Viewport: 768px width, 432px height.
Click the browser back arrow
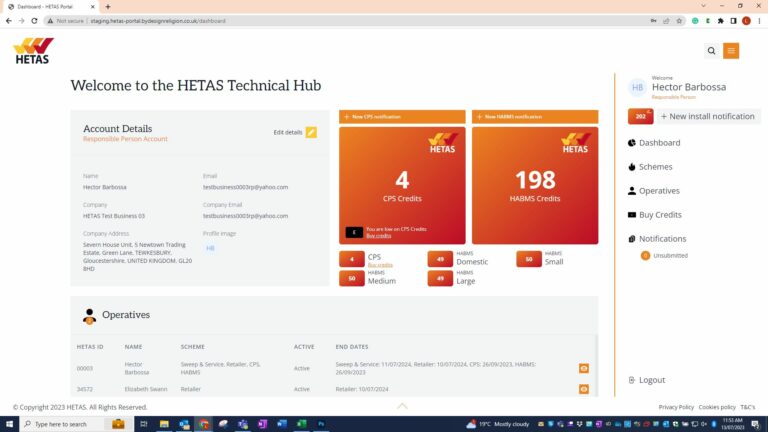pos(8,21)
